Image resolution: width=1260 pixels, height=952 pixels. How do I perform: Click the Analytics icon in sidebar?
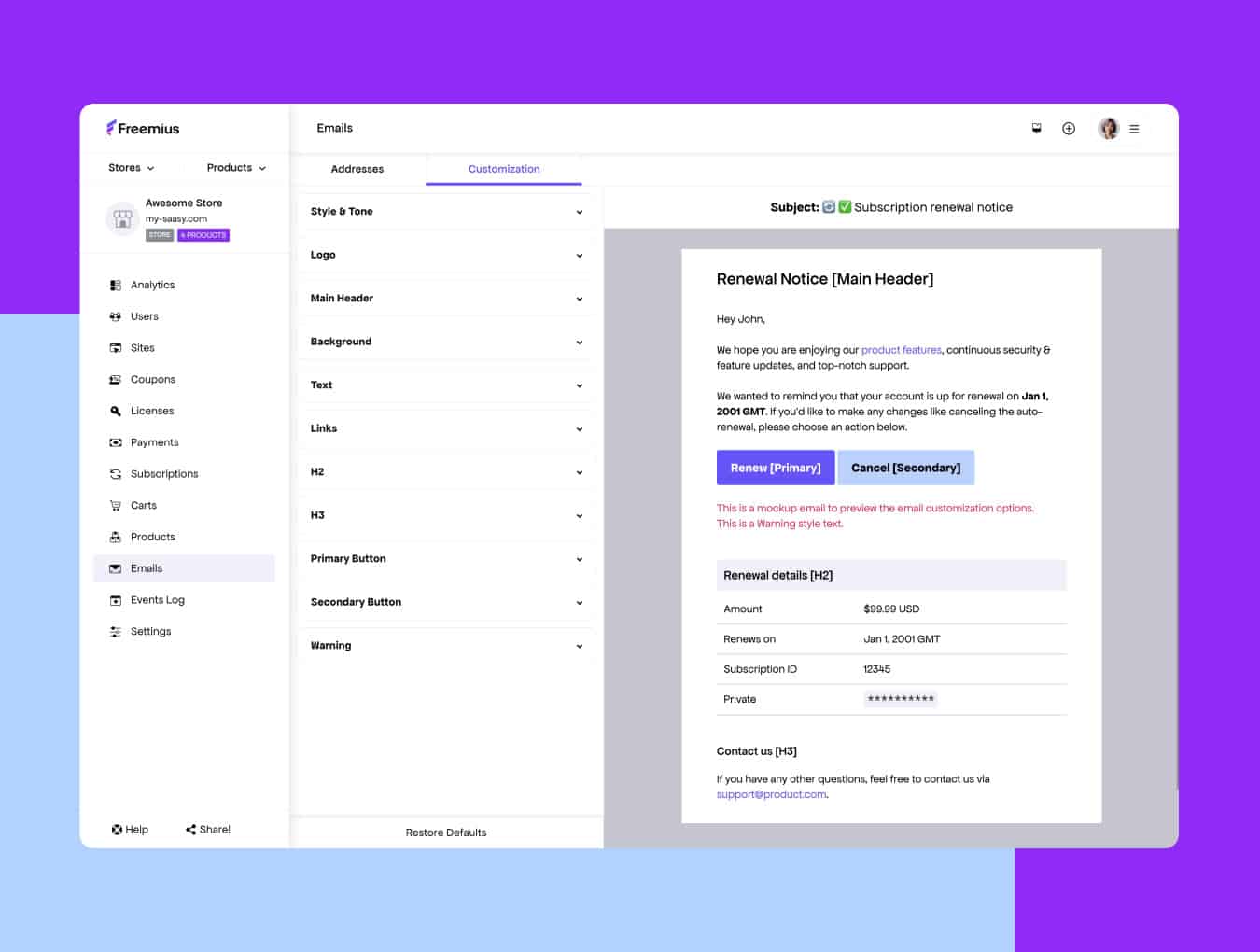click(116, 286)
